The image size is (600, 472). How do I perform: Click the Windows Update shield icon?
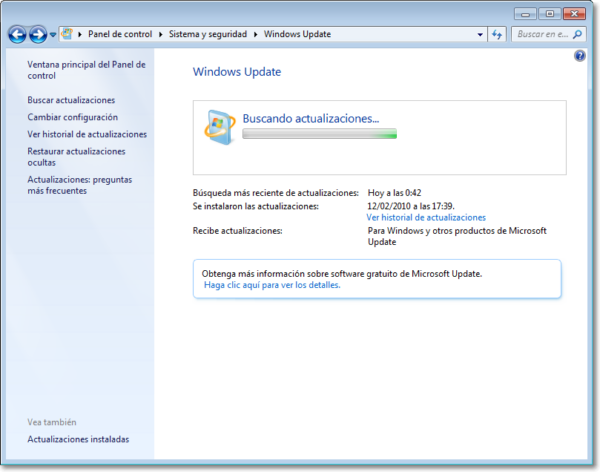click(219, 127)
